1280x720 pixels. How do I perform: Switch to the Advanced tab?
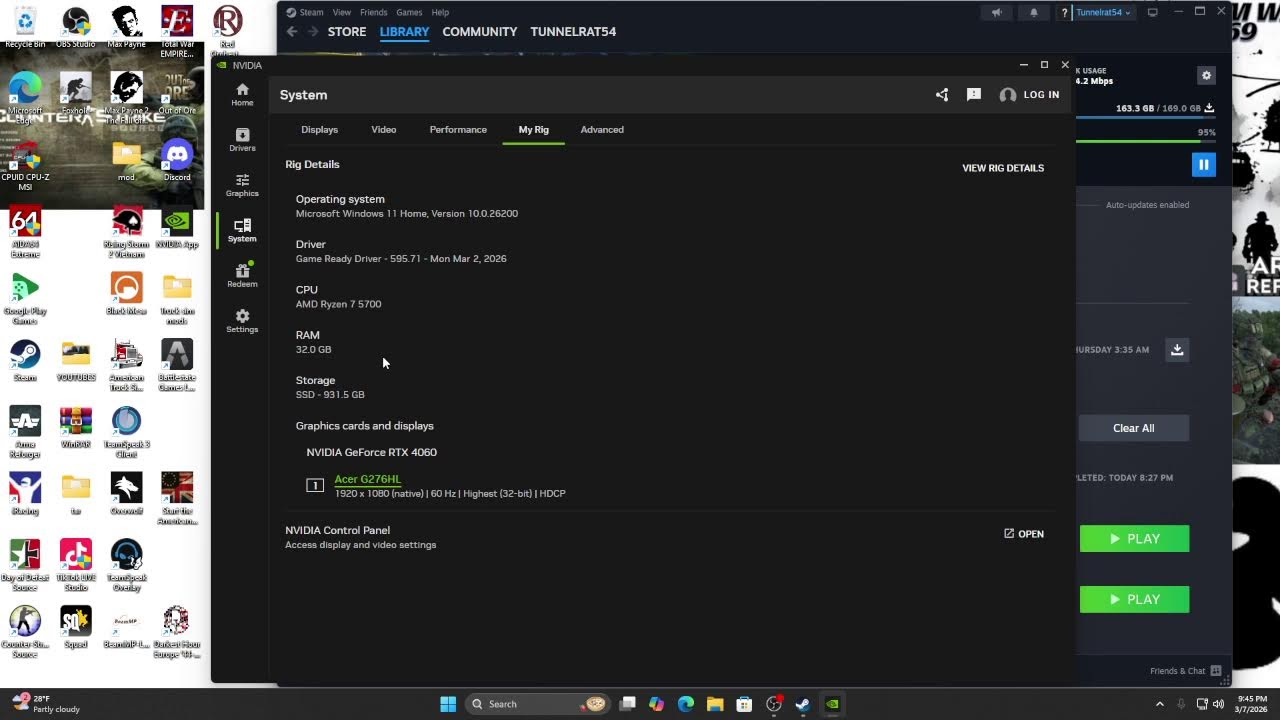[602, 129]
